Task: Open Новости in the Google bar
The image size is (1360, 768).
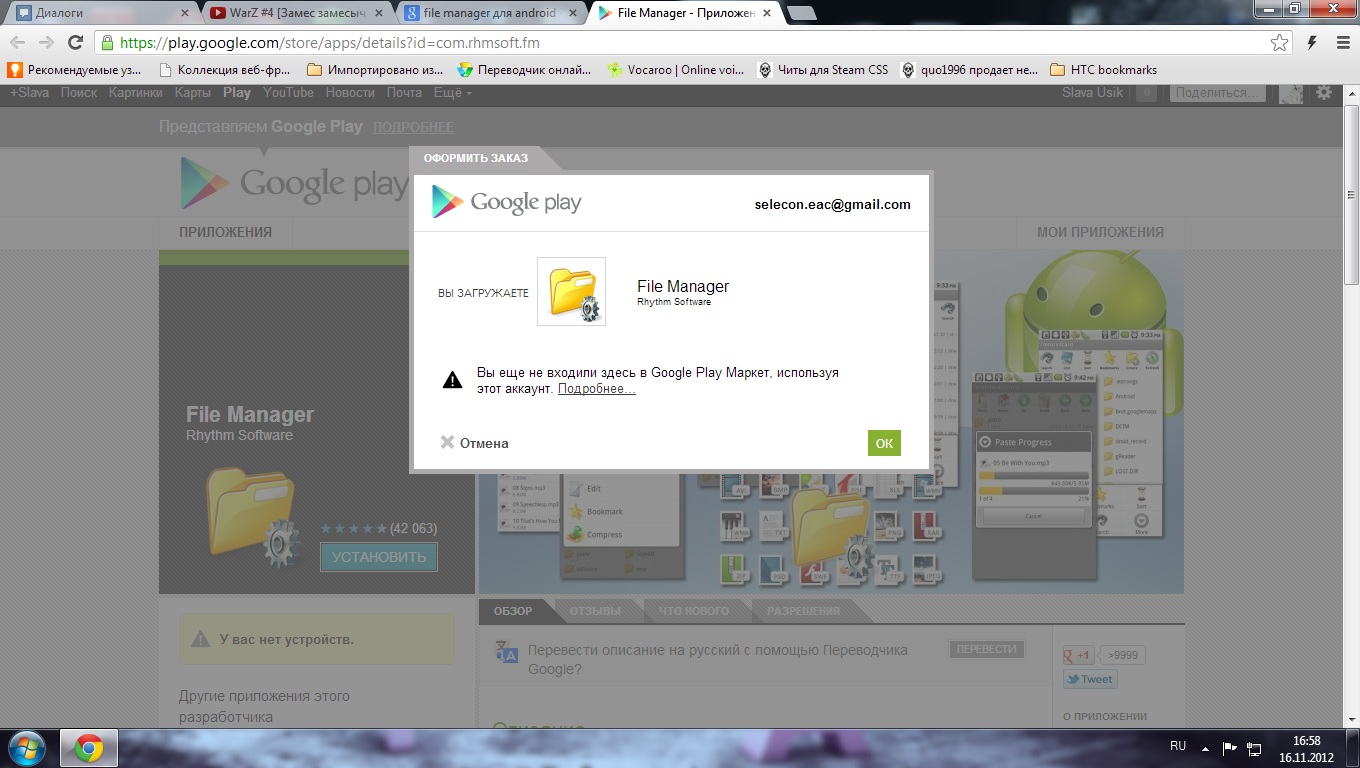Action: (x=350, y=92)
